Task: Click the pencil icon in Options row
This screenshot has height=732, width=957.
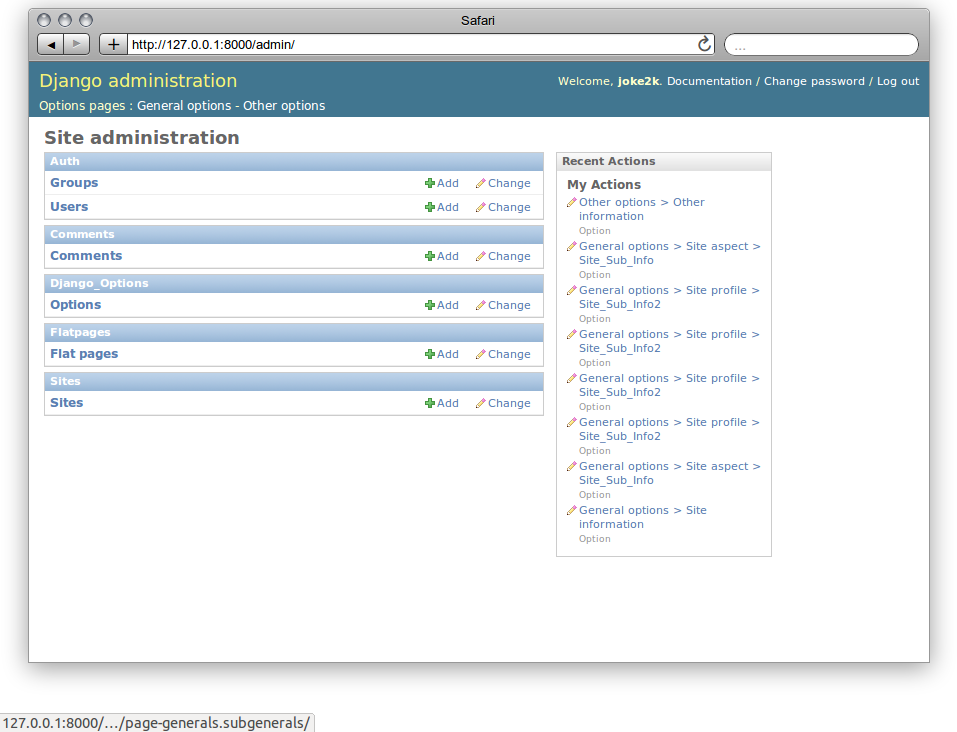Action: click(481, 305)
